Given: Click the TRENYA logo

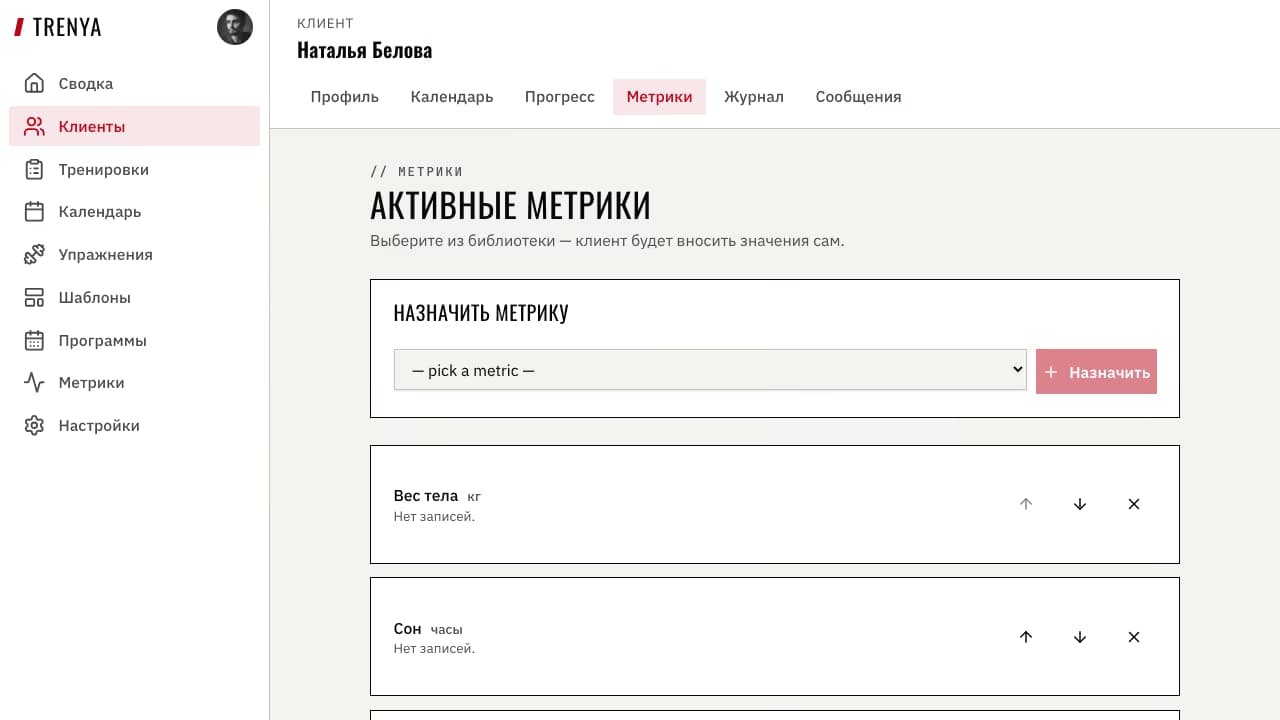Looking at the screenshot, I should click(x=58, y=27).
